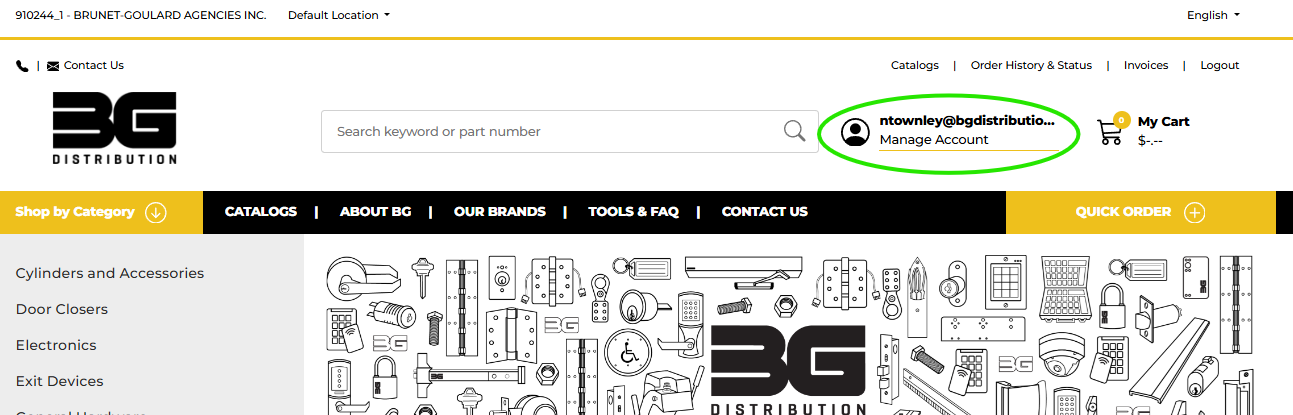Viewport: 1293px width, 415px height.
Task: Open the shopping cart icon
Action: pyautogui.click(x=1110, y=132)
